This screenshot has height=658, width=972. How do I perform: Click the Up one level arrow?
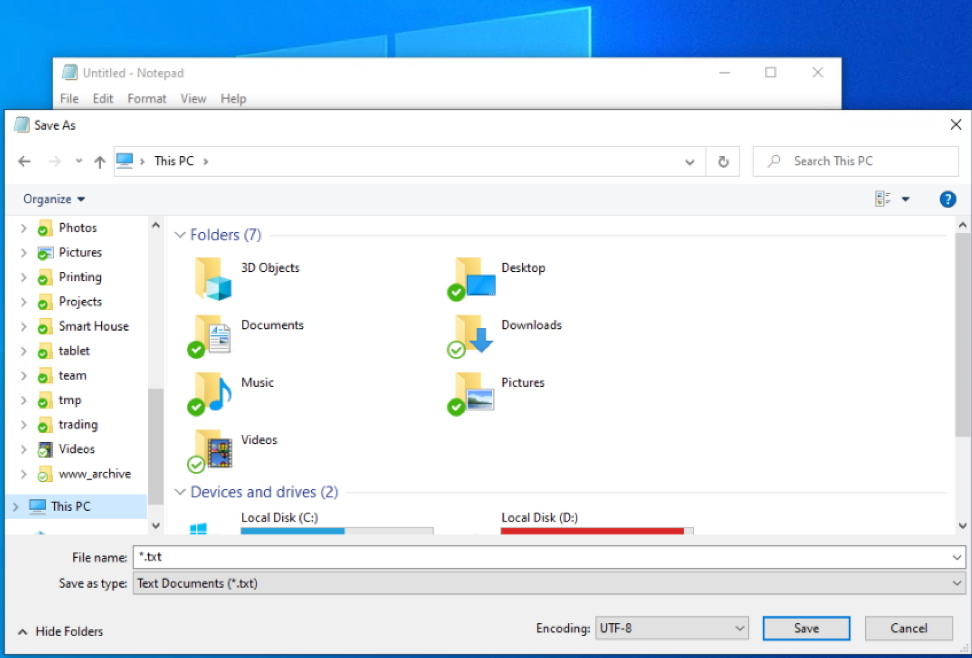[x=99, y=161]
